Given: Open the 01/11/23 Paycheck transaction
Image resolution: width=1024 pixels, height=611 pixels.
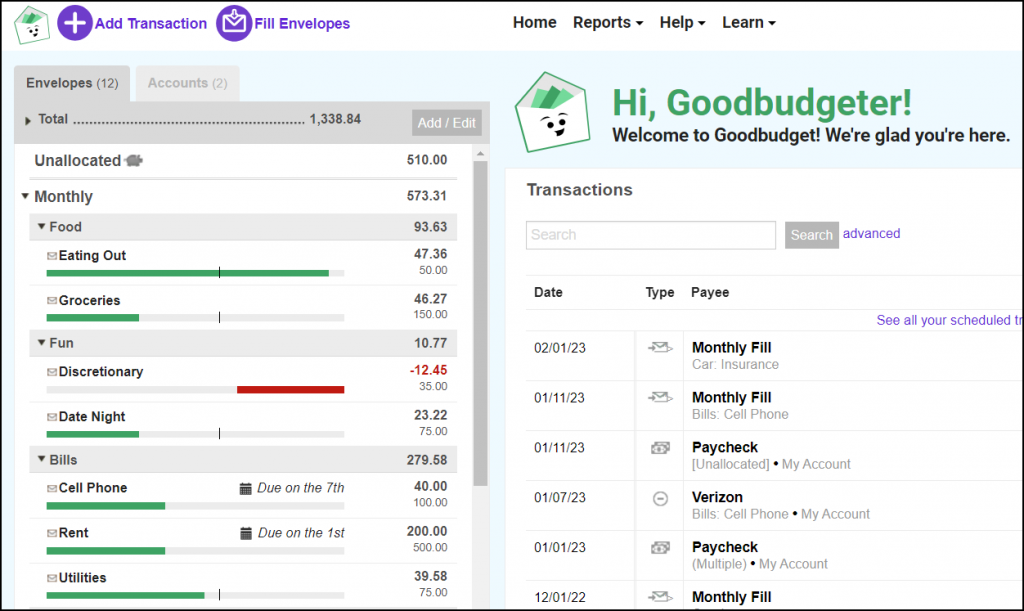Looking at the screenshot, I should (x=725, y=448).
